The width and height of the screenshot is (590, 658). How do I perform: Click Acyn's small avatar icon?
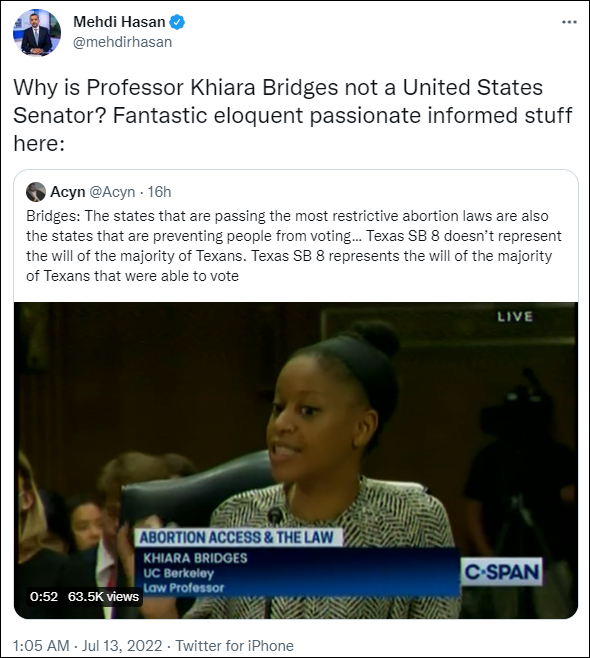(36, 192)
